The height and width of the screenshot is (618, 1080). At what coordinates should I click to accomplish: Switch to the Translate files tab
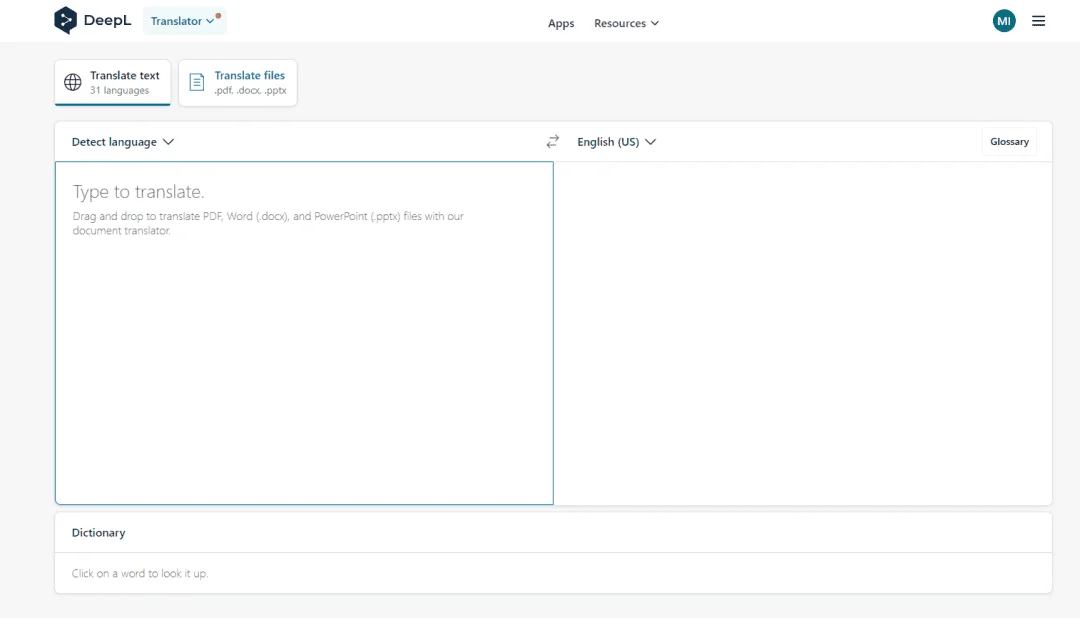[x=238, y=83]
